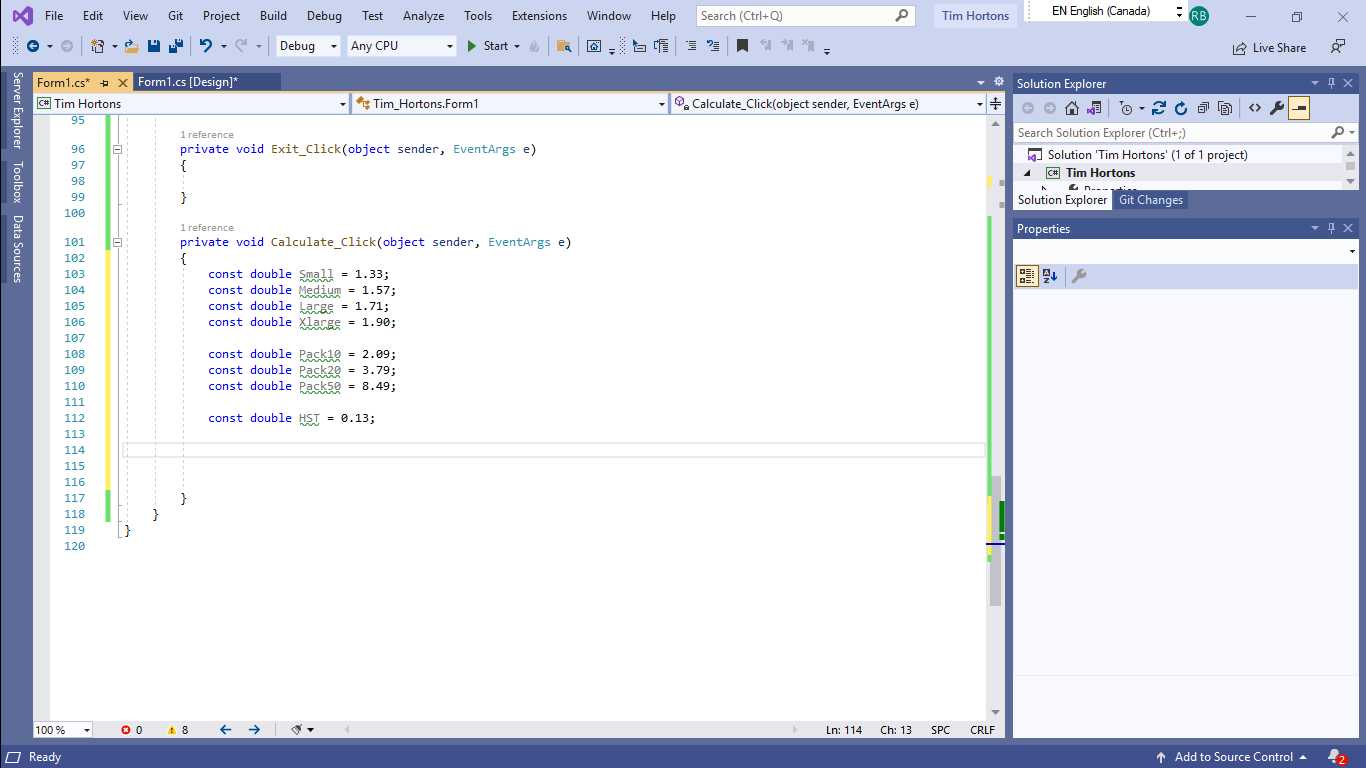This screenshot has width=1366, height=768.
Task: Click the Live Share button
Action: [x=1269, y=47]
